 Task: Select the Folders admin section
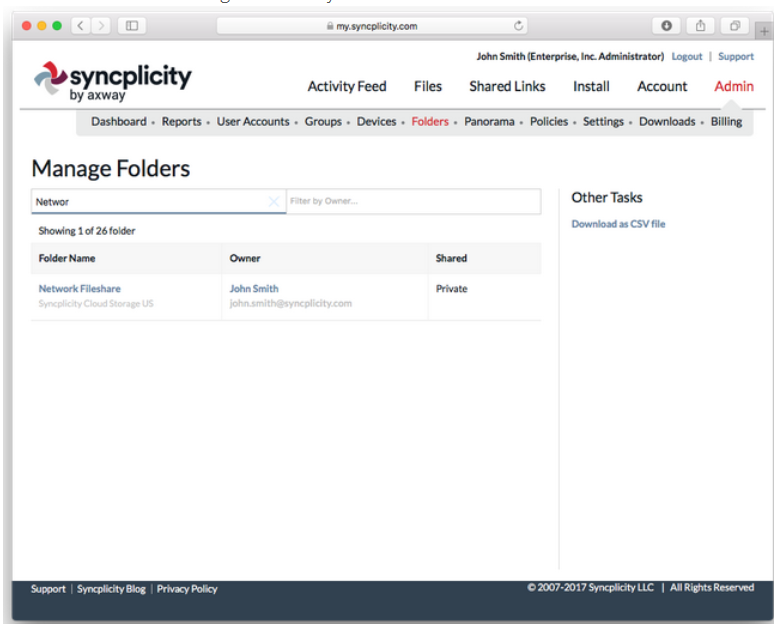pos(430,121)
